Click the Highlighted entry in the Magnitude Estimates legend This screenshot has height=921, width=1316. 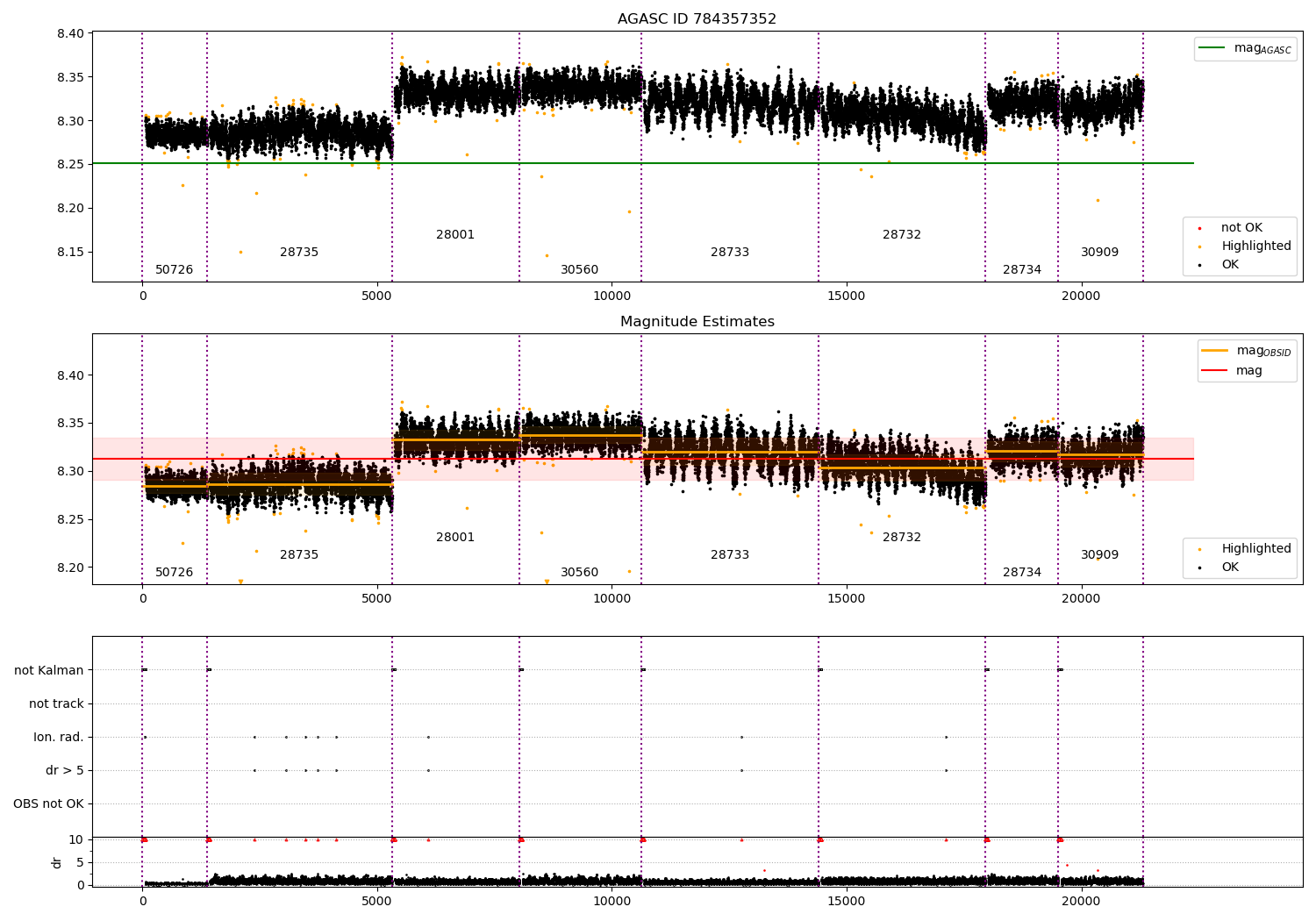(1245, 549)
